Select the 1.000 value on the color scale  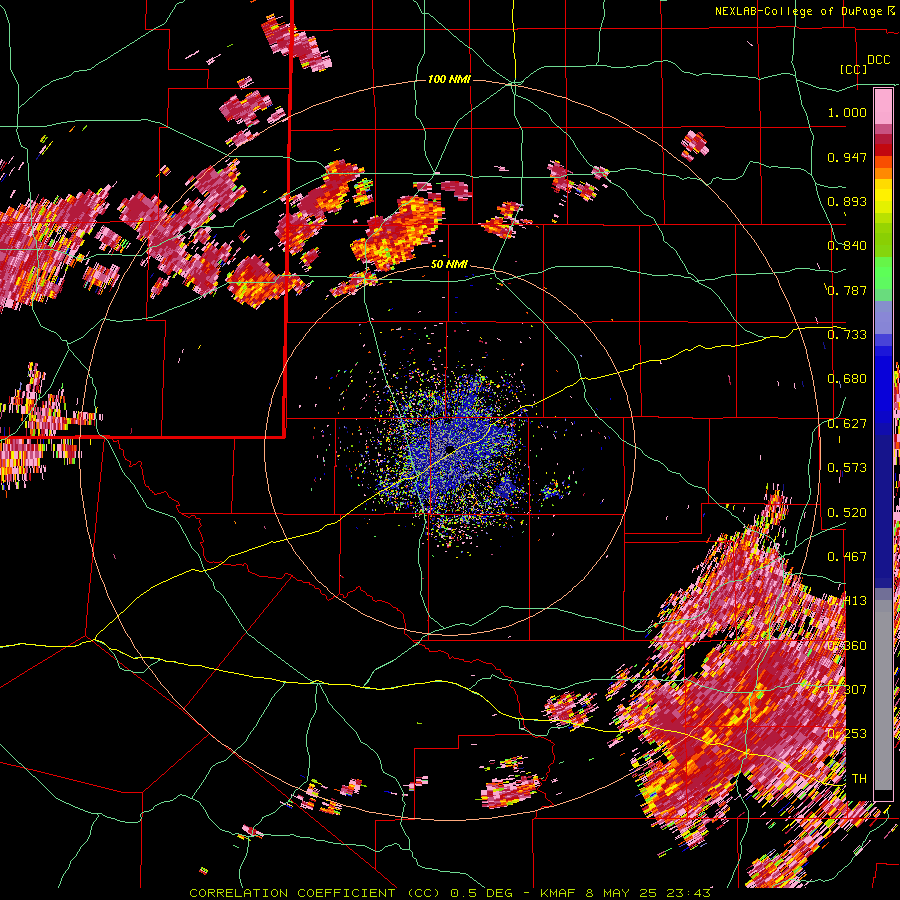click(847, 112)
